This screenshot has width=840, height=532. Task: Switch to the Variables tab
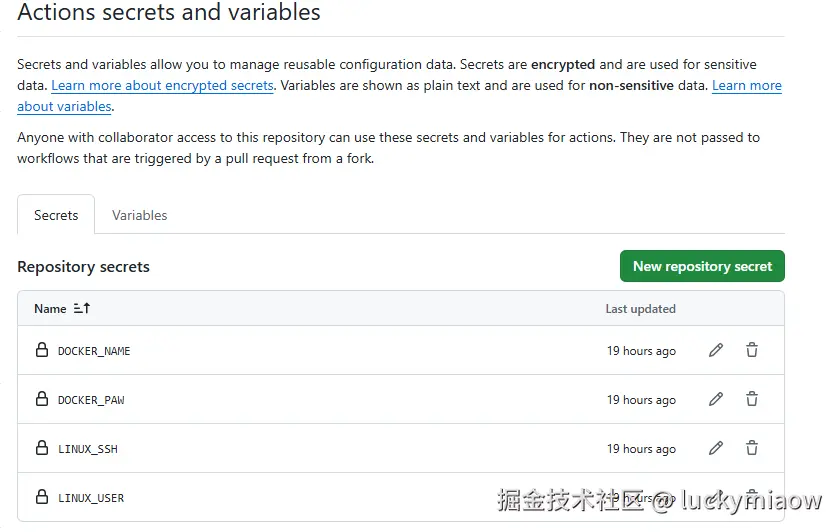140,215
